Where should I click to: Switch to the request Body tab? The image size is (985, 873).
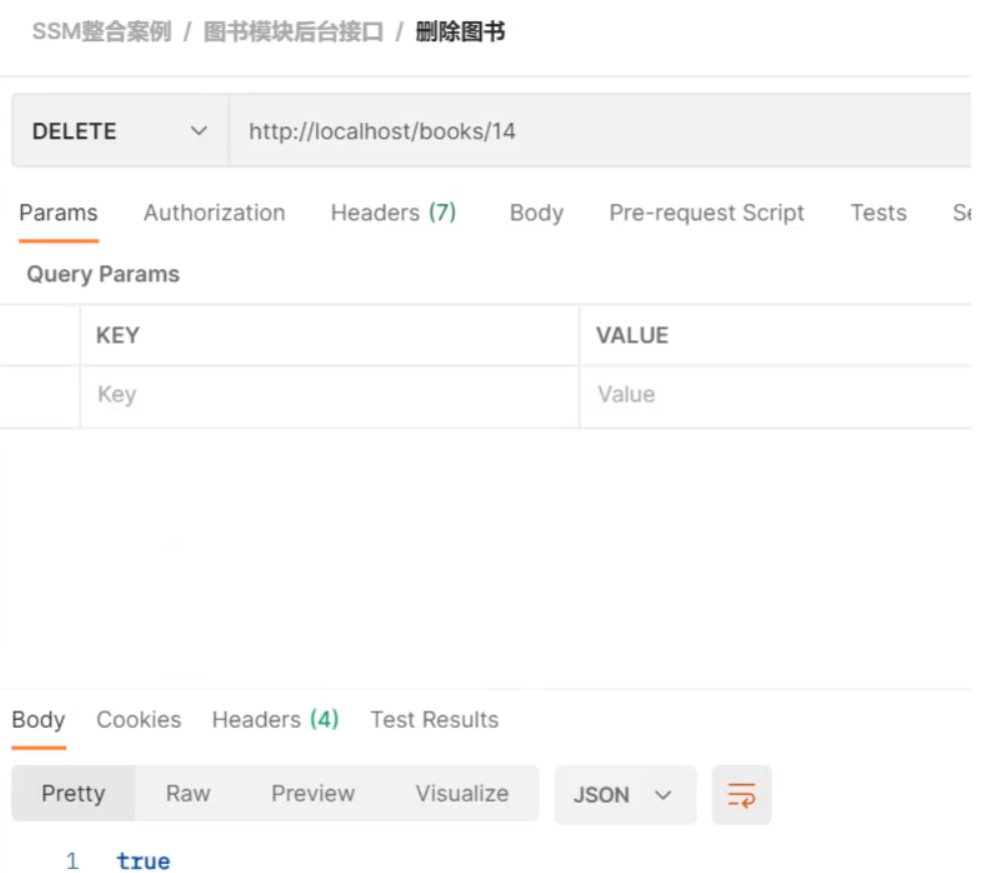(x=536, y=213)
